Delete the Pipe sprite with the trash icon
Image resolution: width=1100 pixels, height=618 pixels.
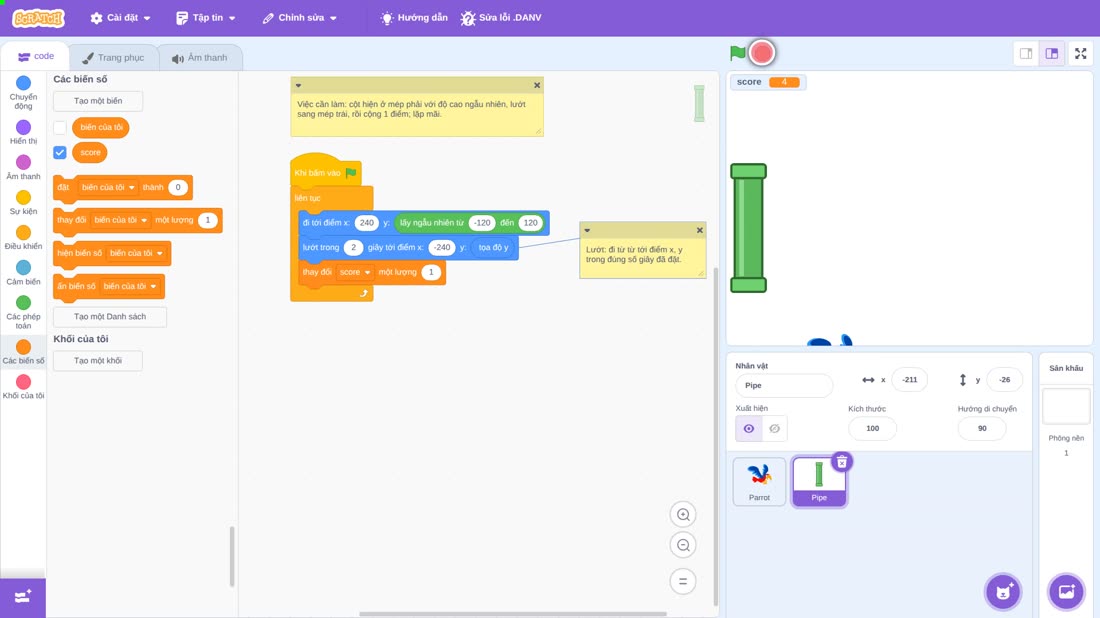coord(841,462)
